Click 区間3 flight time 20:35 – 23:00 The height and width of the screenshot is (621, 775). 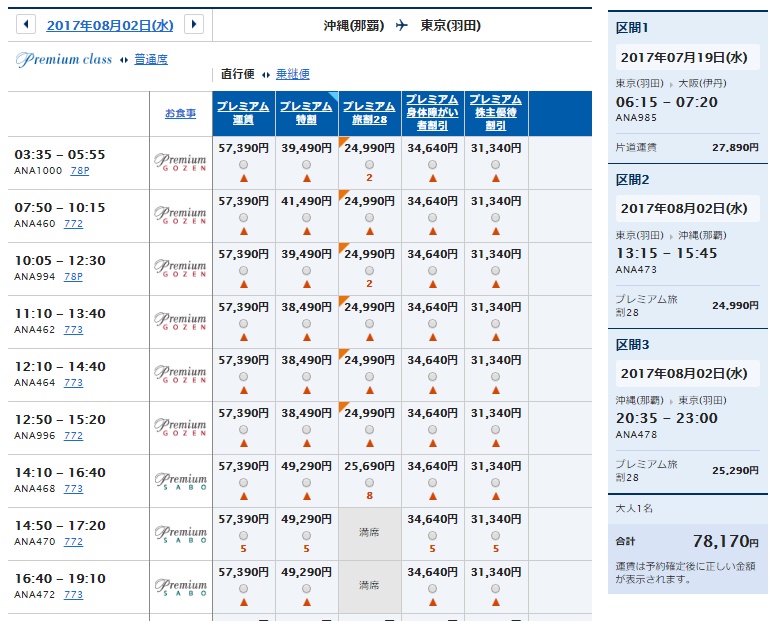(666, 419)
